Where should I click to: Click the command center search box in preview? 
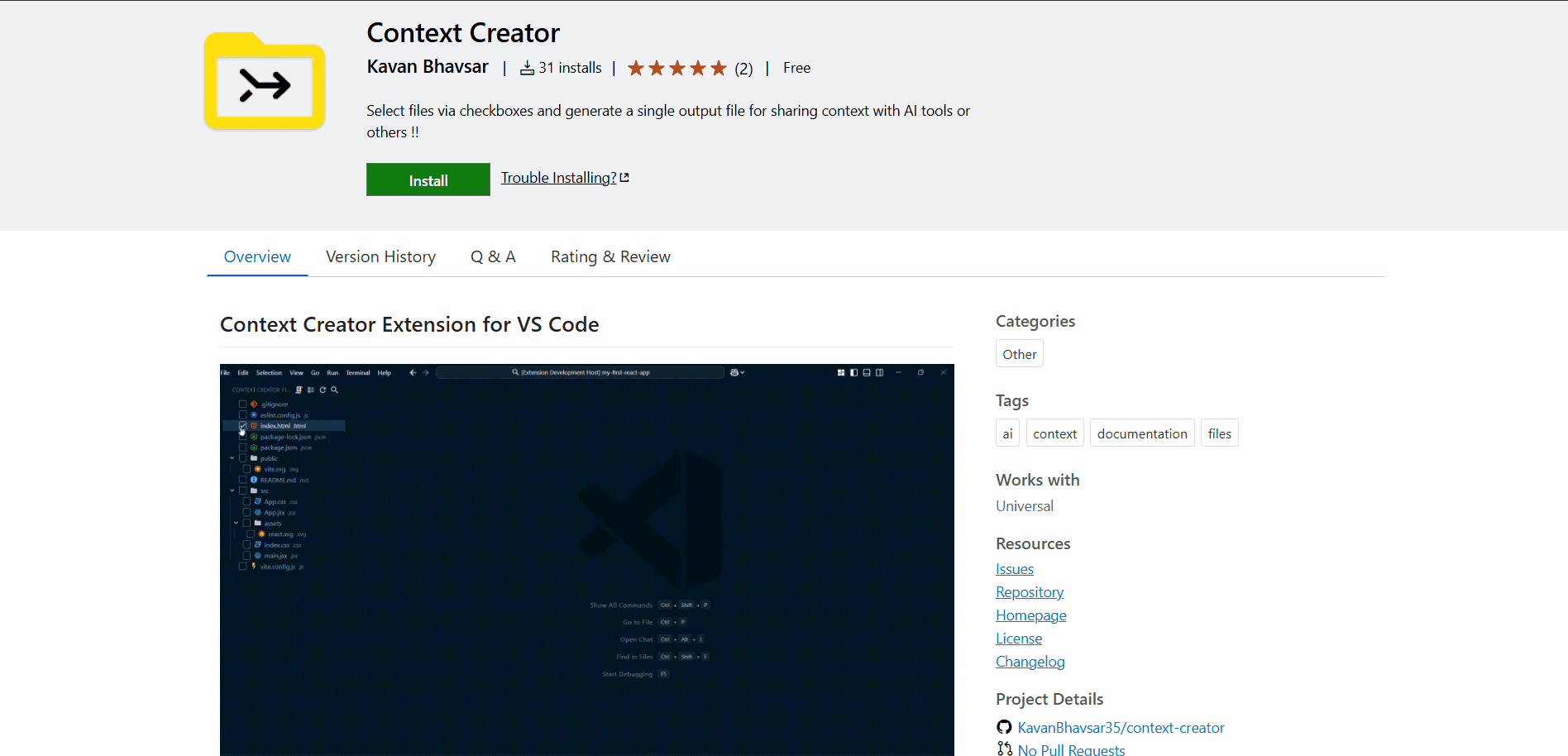pyautogui.click(x=580, y=372)
